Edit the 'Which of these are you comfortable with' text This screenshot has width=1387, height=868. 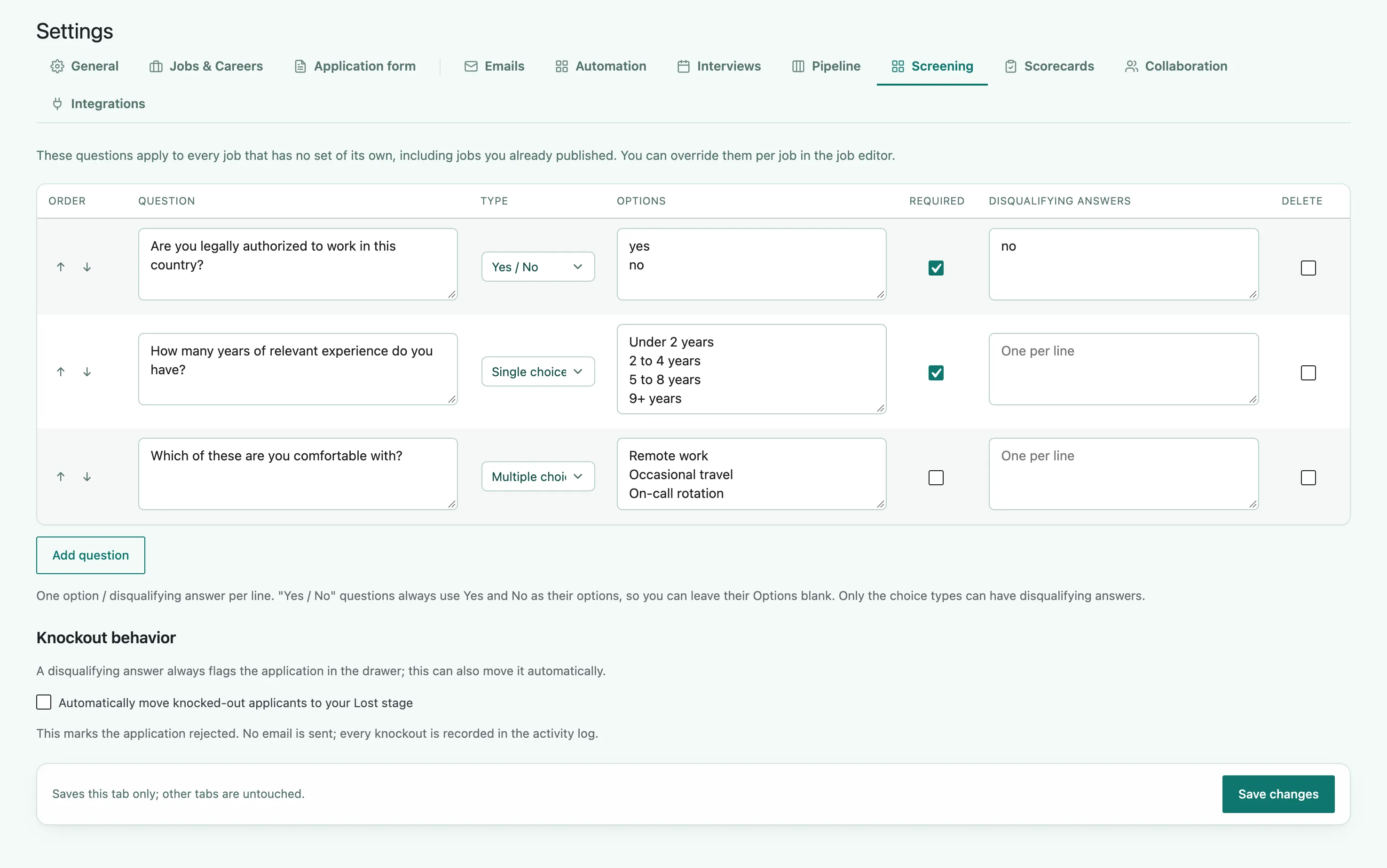point(298,474)
